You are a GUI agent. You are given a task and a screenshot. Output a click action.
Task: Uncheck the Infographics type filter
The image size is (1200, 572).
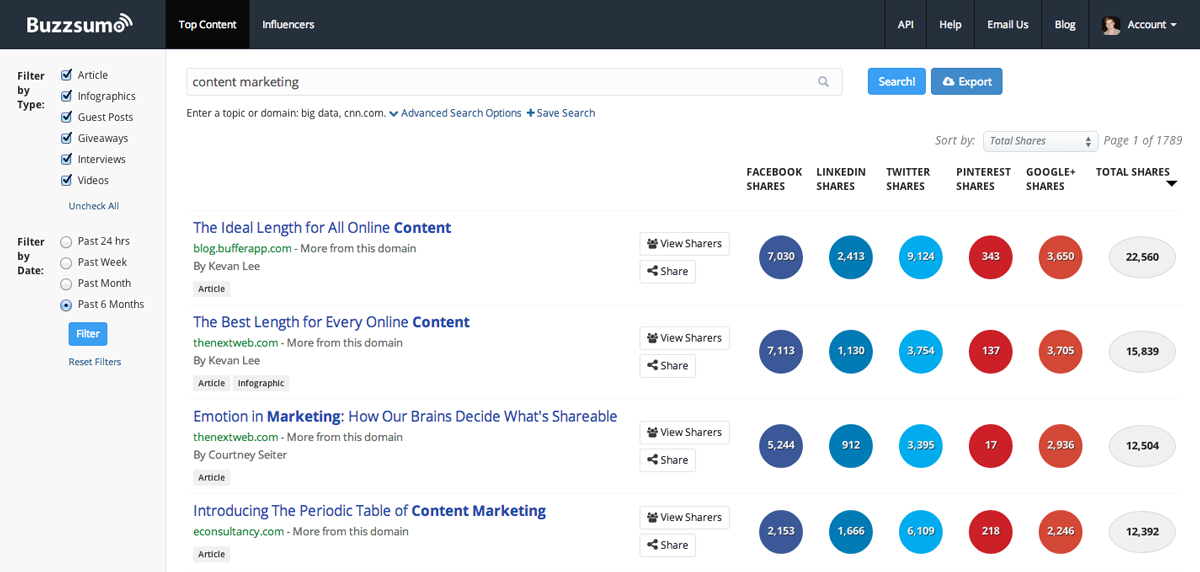coord(67,96)
